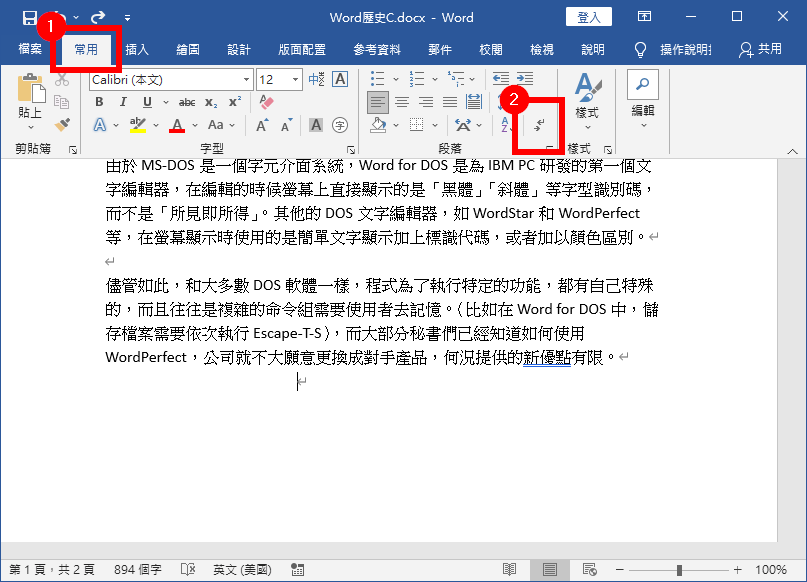Image resolution: width=807 pixels, height=582 pixels.
Task: Click the 共用 share button
Action: (x=761, y=49)
